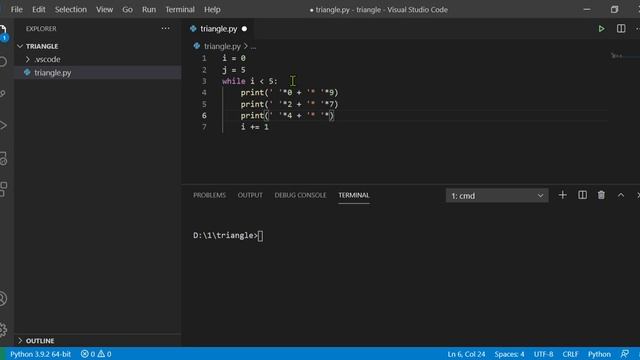Create a new terminal with plus icon
This screenshot has width=640, height=360.
click(x=562, y=195)
